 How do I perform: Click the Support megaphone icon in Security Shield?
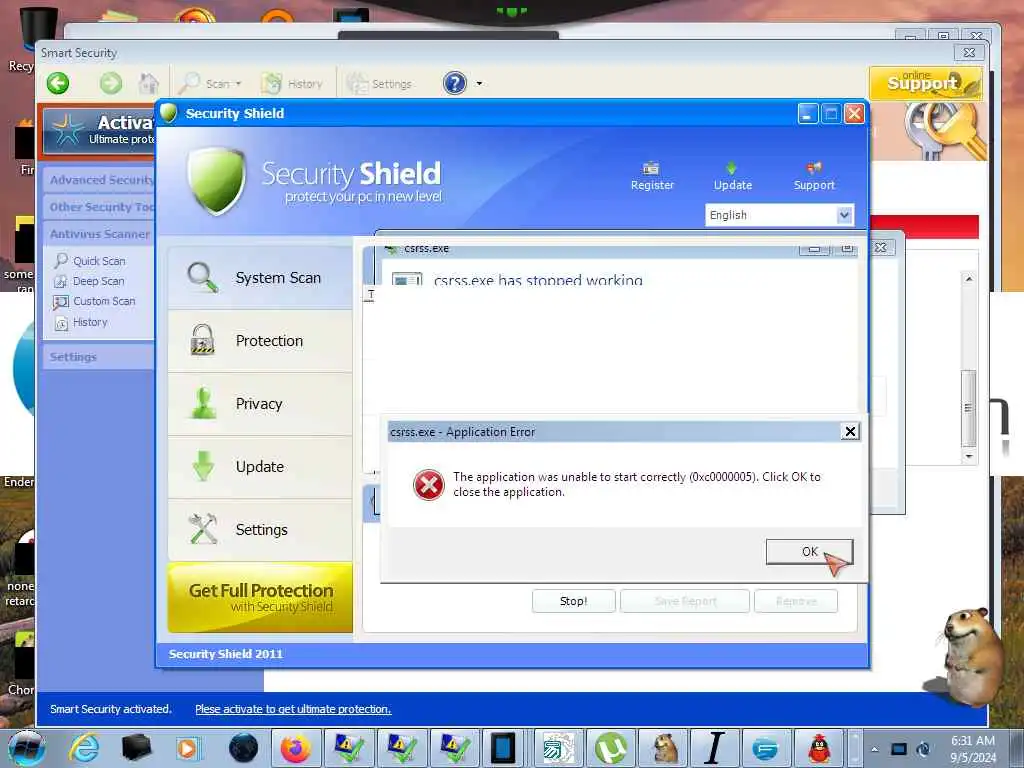814,168
